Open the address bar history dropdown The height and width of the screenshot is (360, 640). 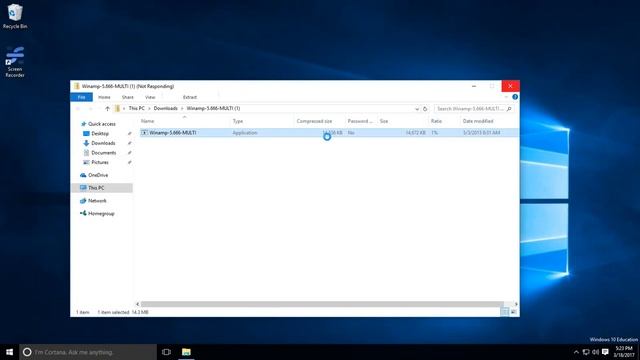coord(417,109)
